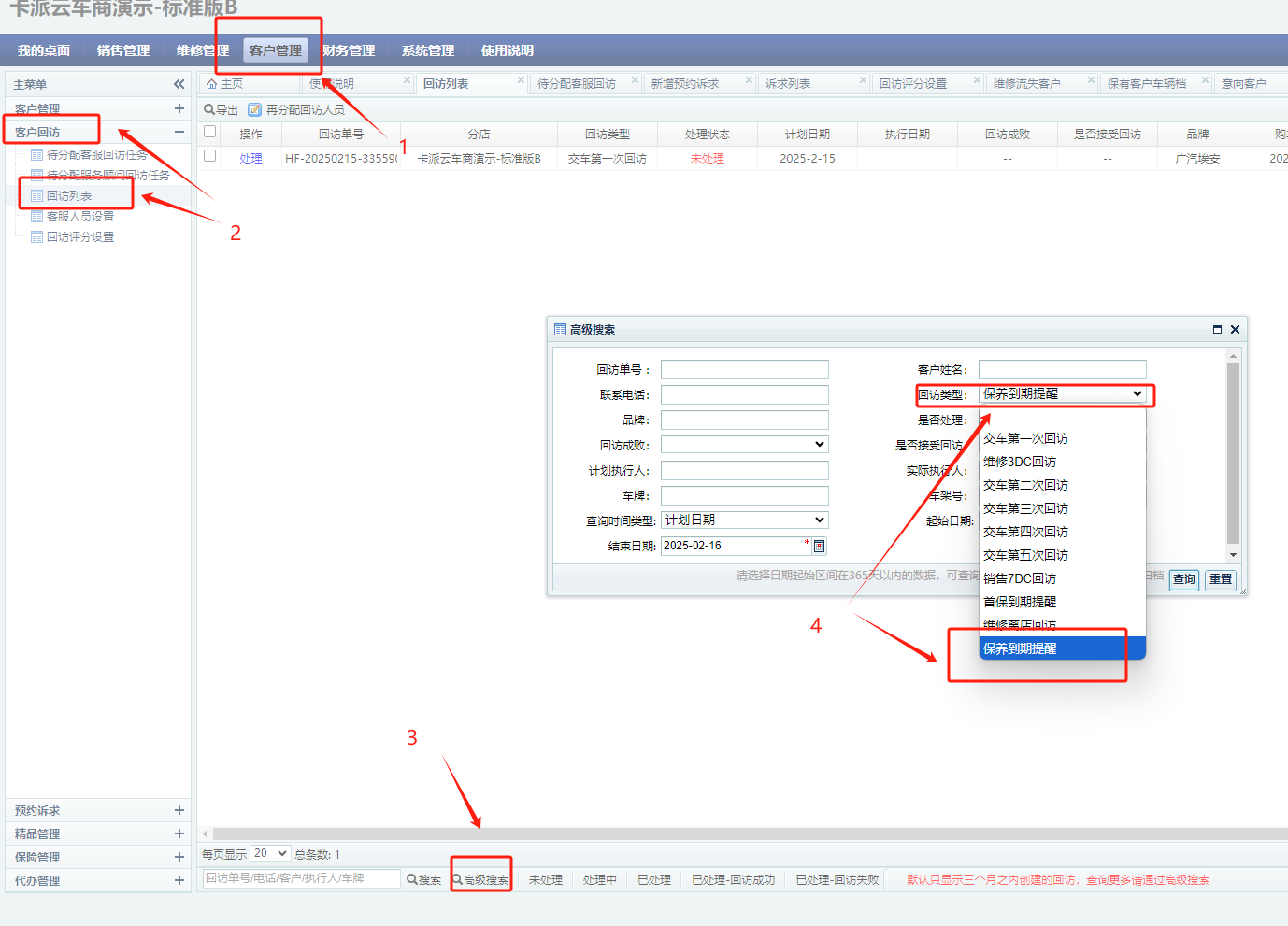Collapse the main menu sidebar chevron
The image size is (1288, 926).
coord(179,84)
